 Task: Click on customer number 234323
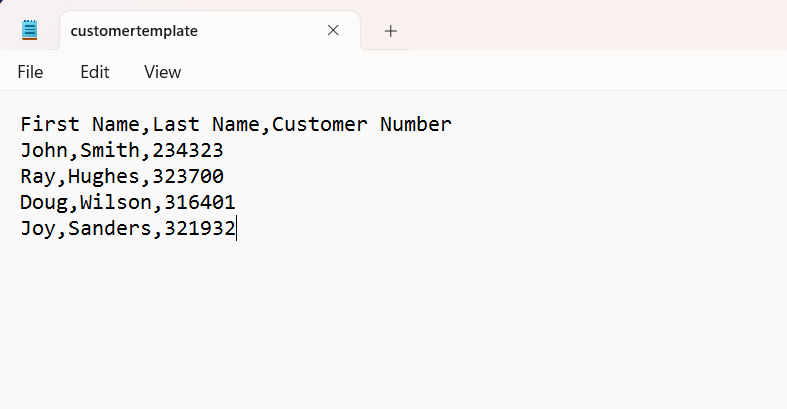point(188,150)
